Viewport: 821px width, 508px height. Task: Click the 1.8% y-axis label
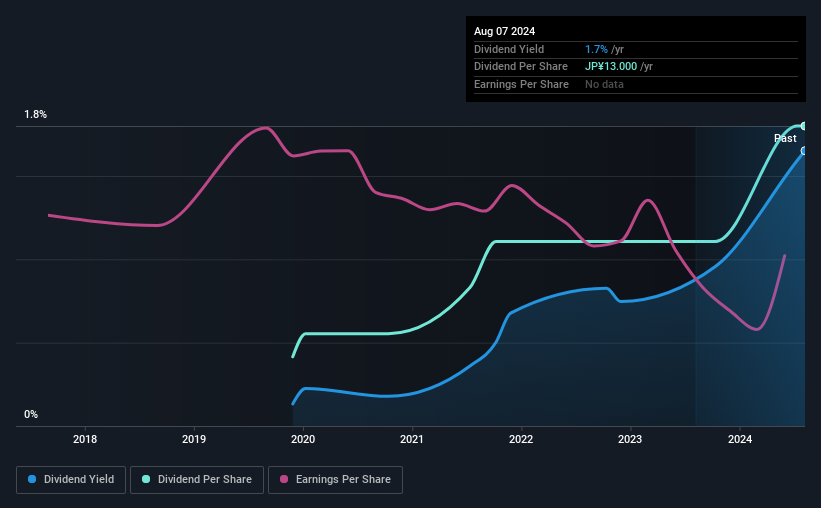[36, 114]
